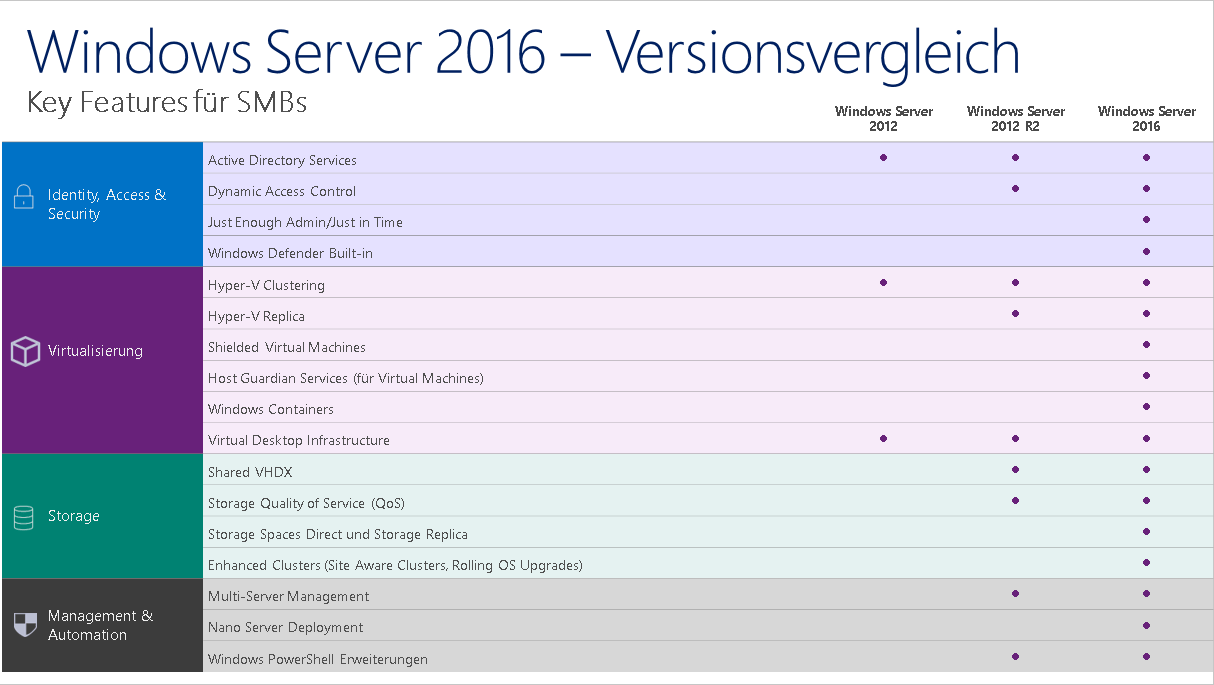Select the Windows Server 2012 R2 column header
Viewport: 1214px width, 685px height.
[1015, 119]
